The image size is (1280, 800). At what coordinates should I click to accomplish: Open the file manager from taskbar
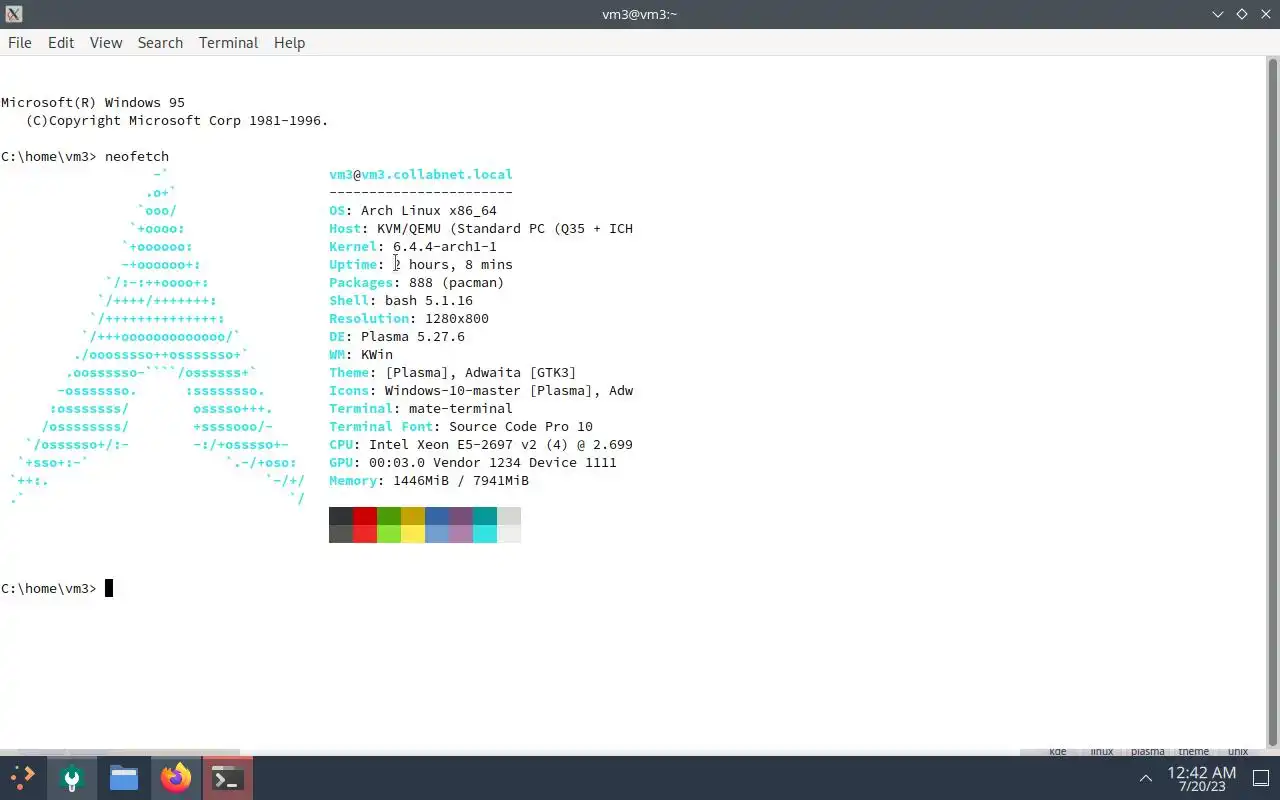pyautogui.click(x=124, y=777)
